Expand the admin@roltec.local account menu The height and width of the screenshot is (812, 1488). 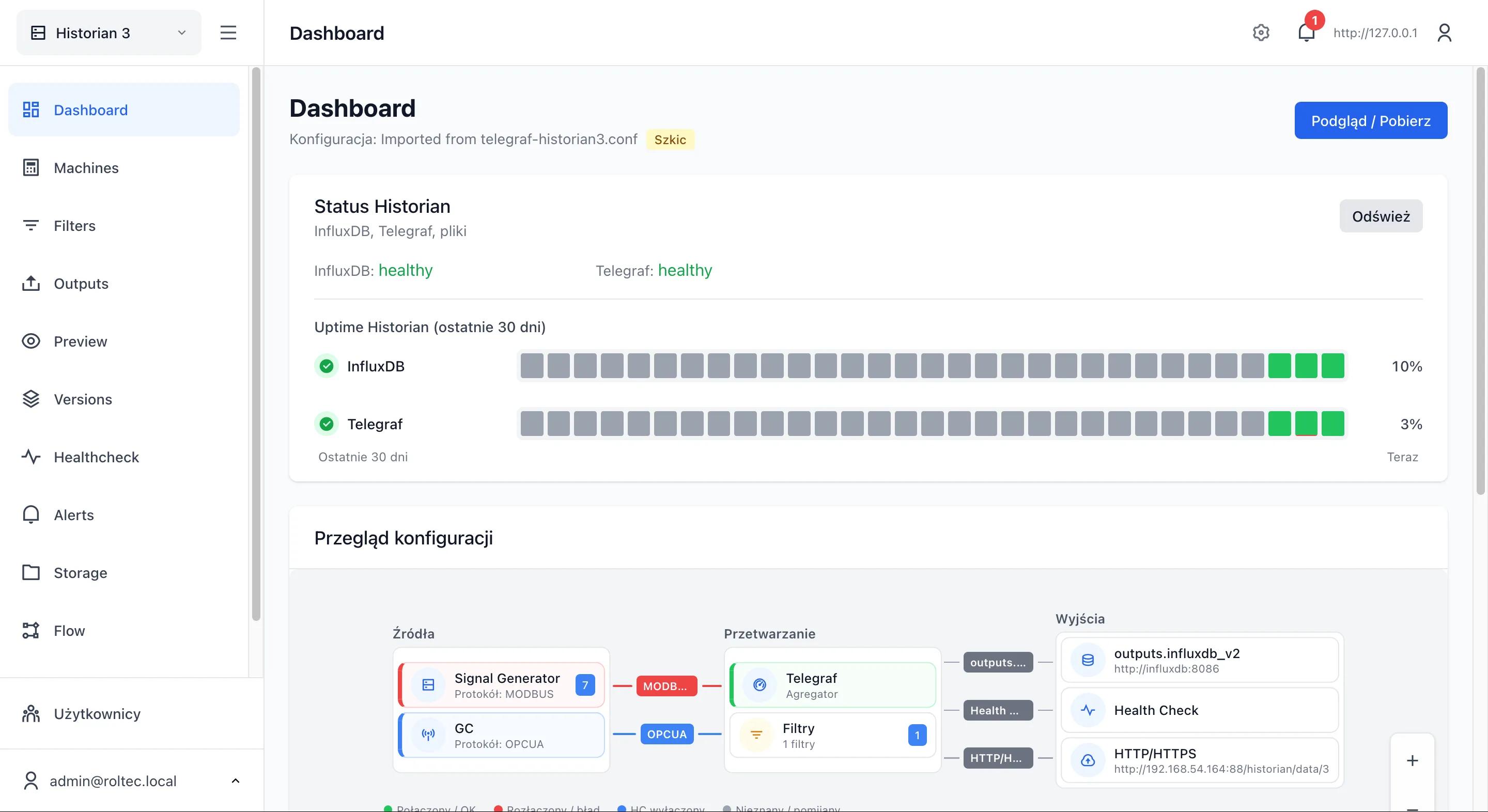132,781
